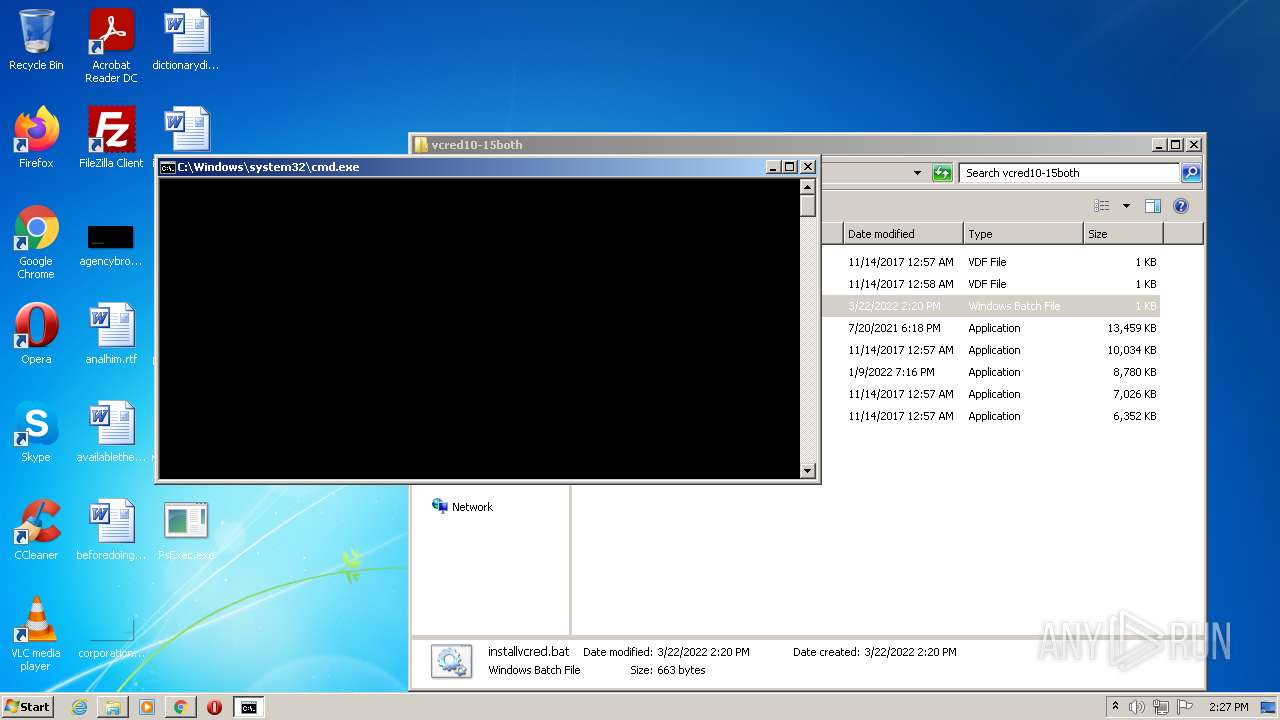The width and height of the screenshot is (1280, 720).
Task: Open the Opera desktop shortcut
Action: 36,333
